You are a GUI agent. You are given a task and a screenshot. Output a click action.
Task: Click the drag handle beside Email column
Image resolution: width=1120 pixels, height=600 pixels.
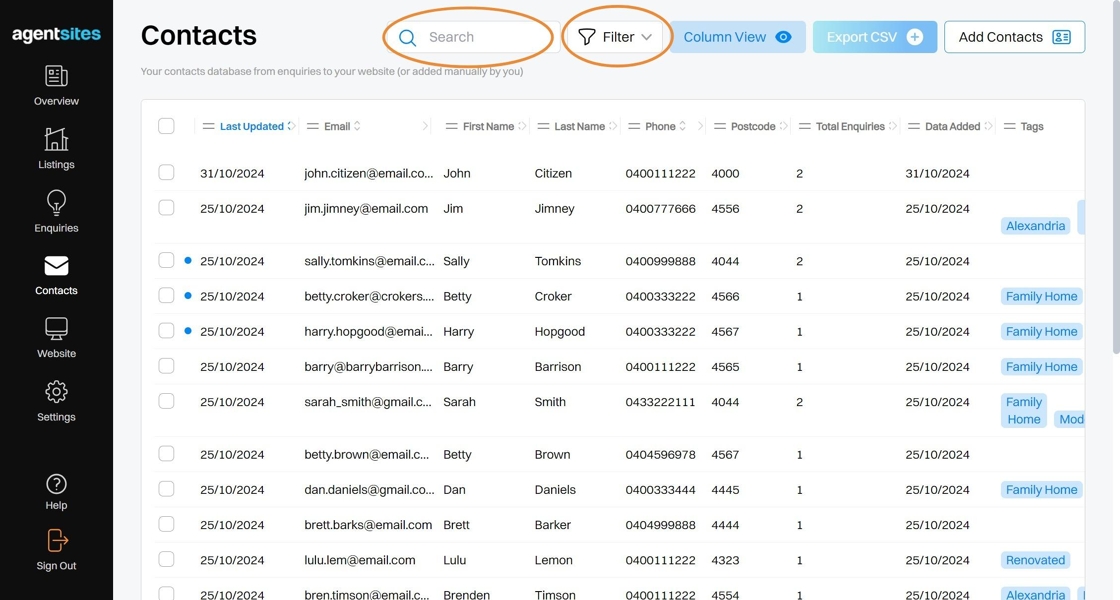[x=312, y=126]
